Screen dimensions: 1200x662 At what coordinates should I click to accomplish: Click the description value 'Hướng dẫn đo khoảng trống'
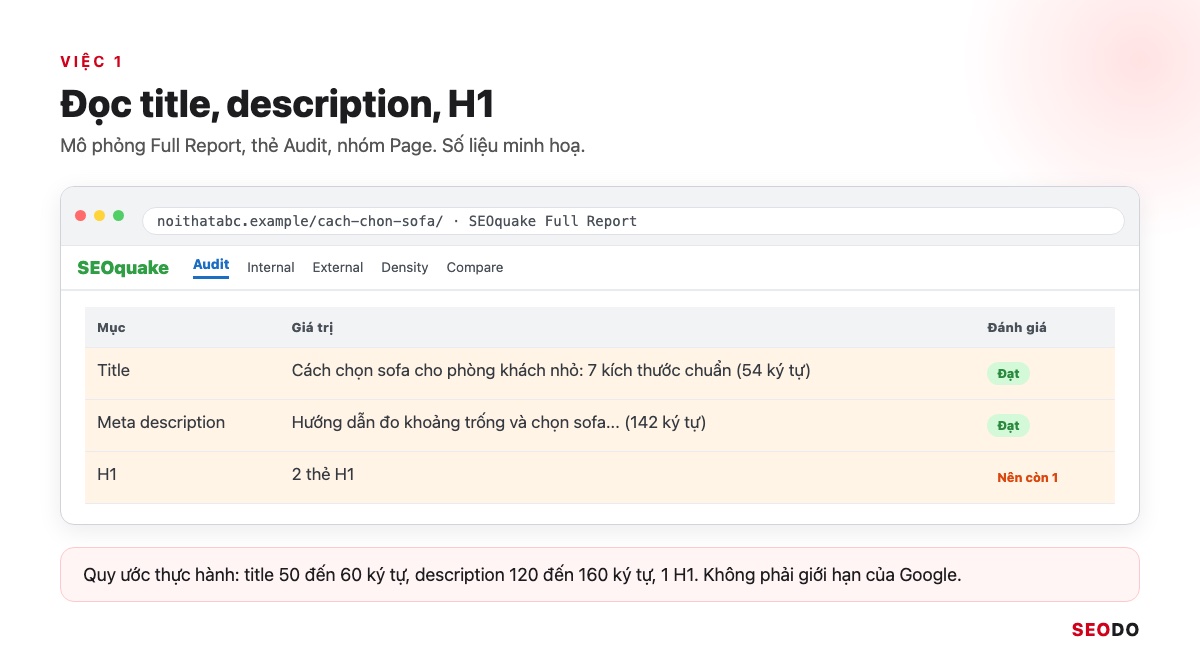coord(499,422)
